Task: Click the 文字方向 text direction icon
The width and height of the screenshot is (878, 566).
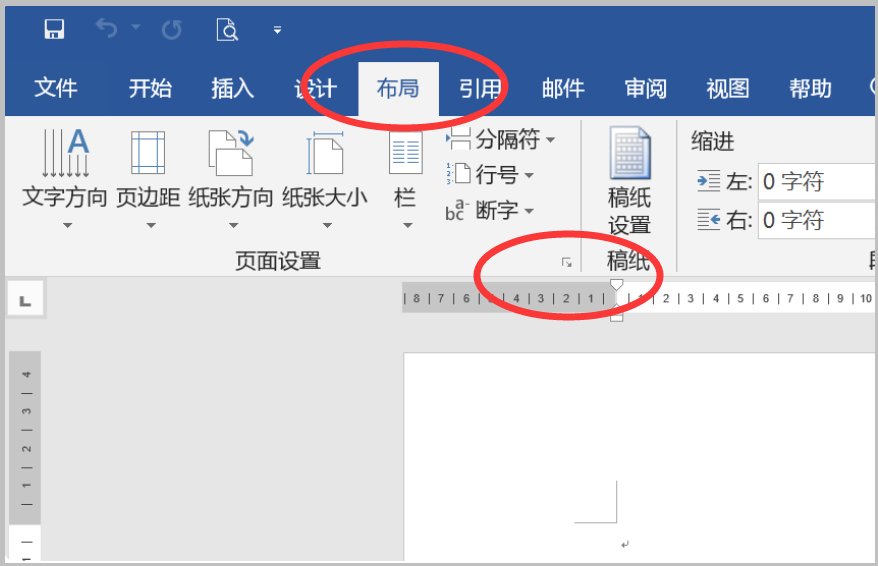Action: (66, 152)
